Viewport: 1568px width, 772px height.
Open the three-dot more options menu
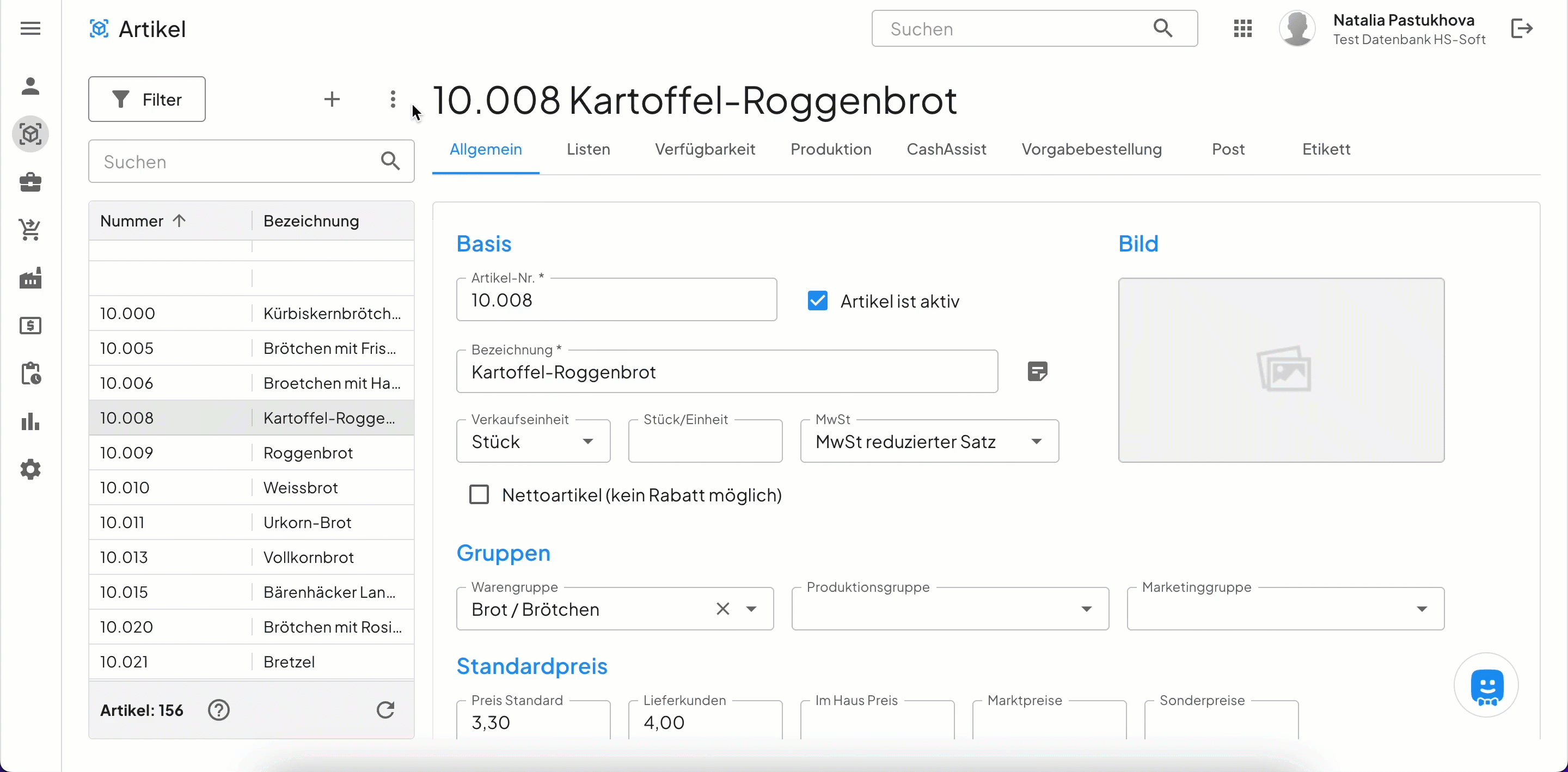click(x=393, y=99)
